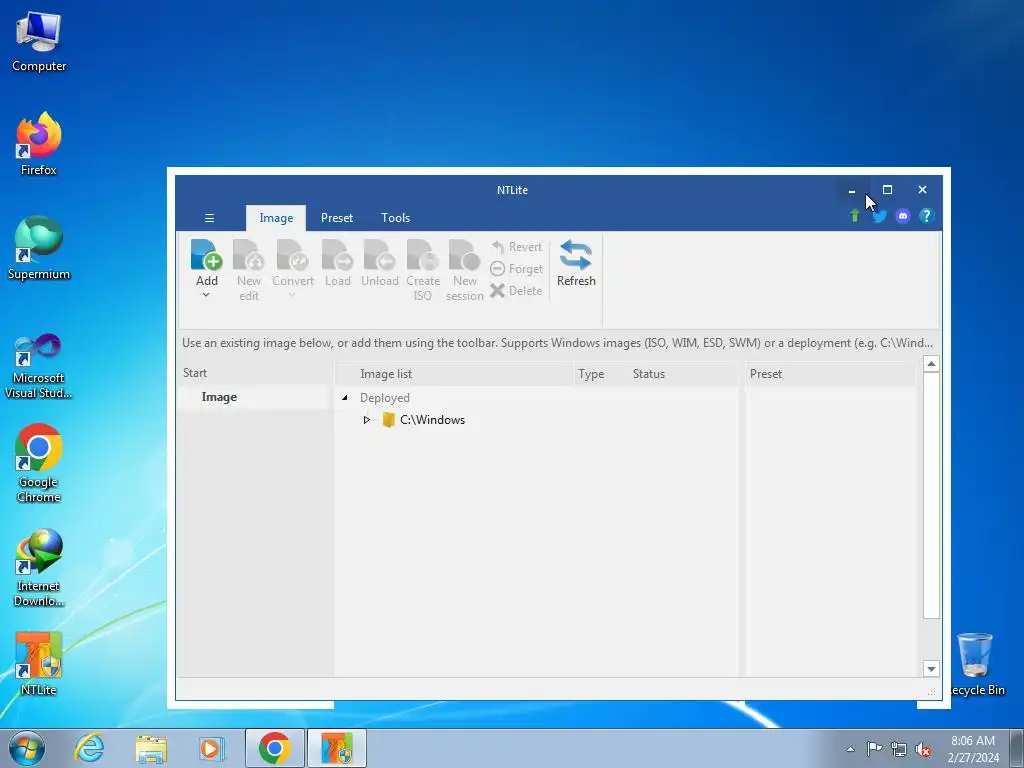This screenshot has height=768, width=1024.
Task: Open the Convert dropdown arrow
Action: point(293,295)
